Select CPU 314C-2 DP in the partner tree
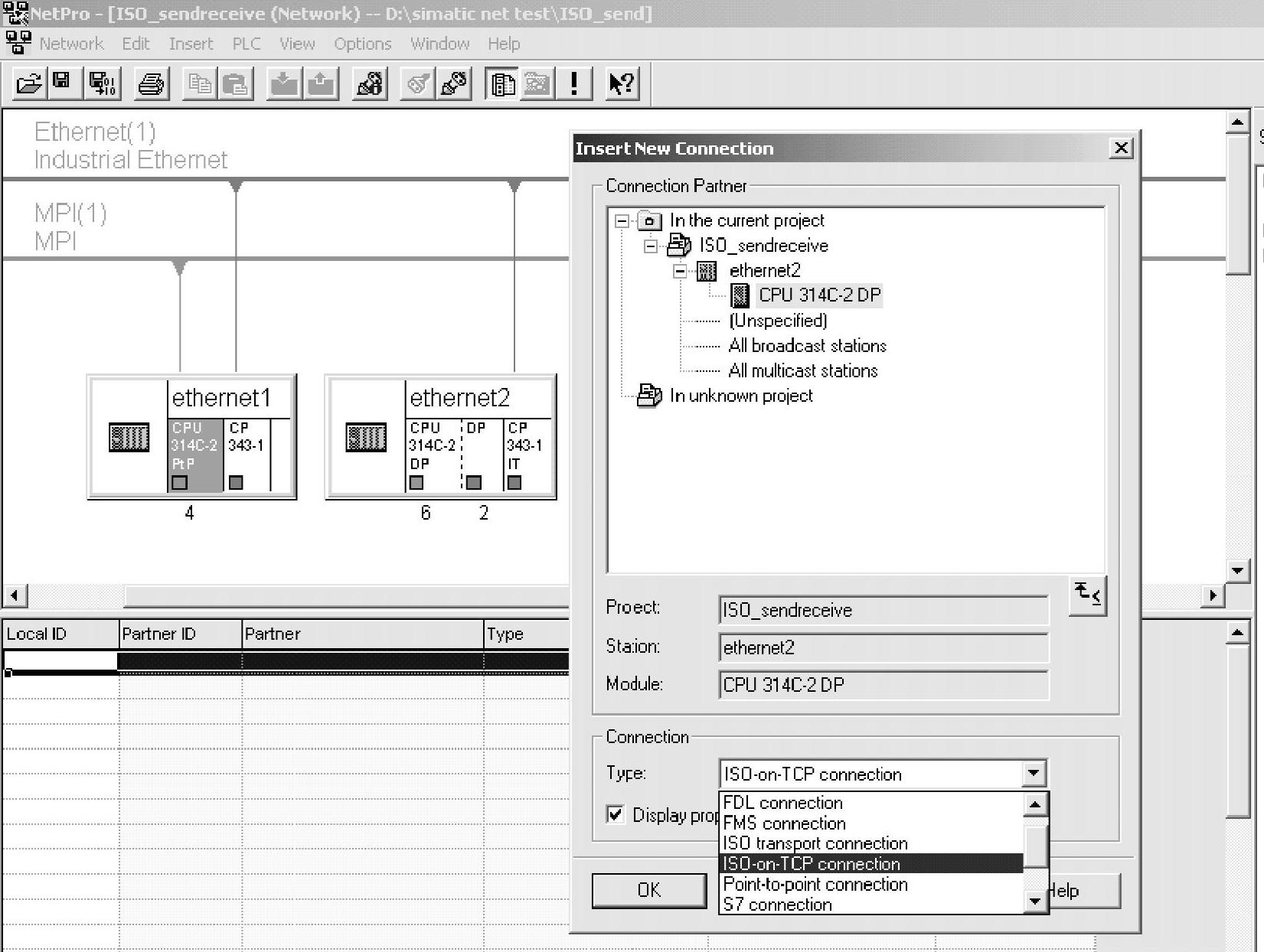Image resolution: width=1264 pixels, height=952 pixels. point(819,295)
